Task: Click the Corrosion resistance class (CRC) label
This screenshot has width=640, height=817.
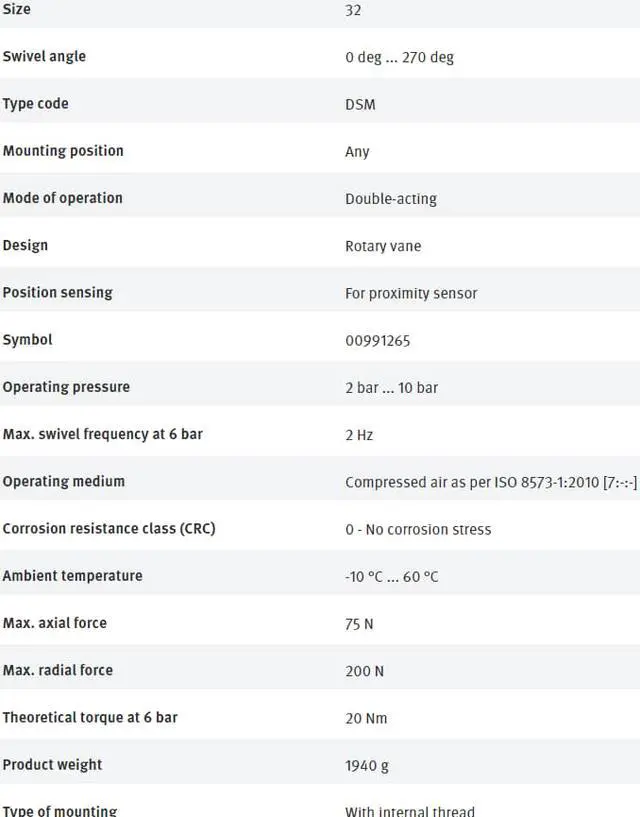Action: tap(109, 529)
